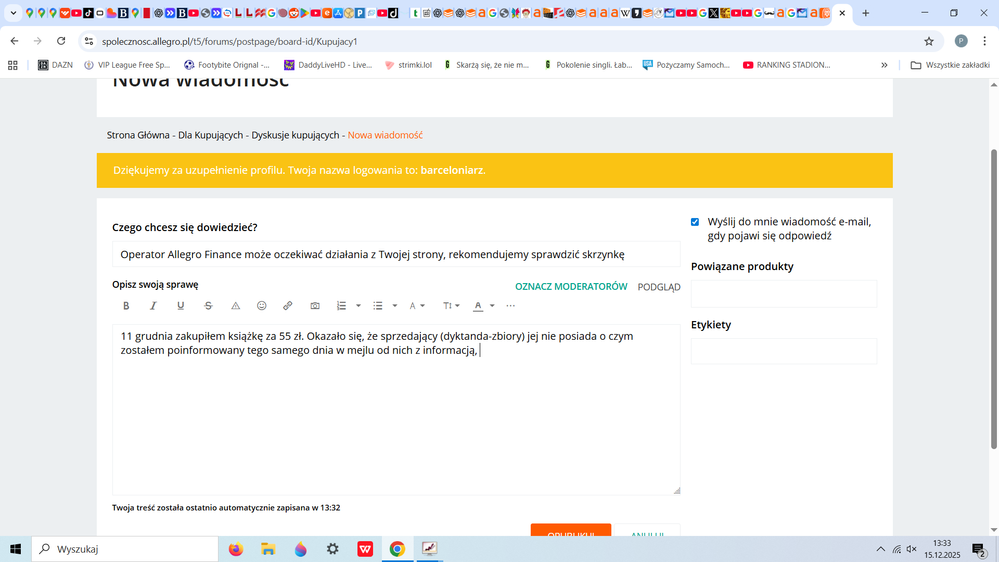Underline selected text in editor

[x=180, y=306]
